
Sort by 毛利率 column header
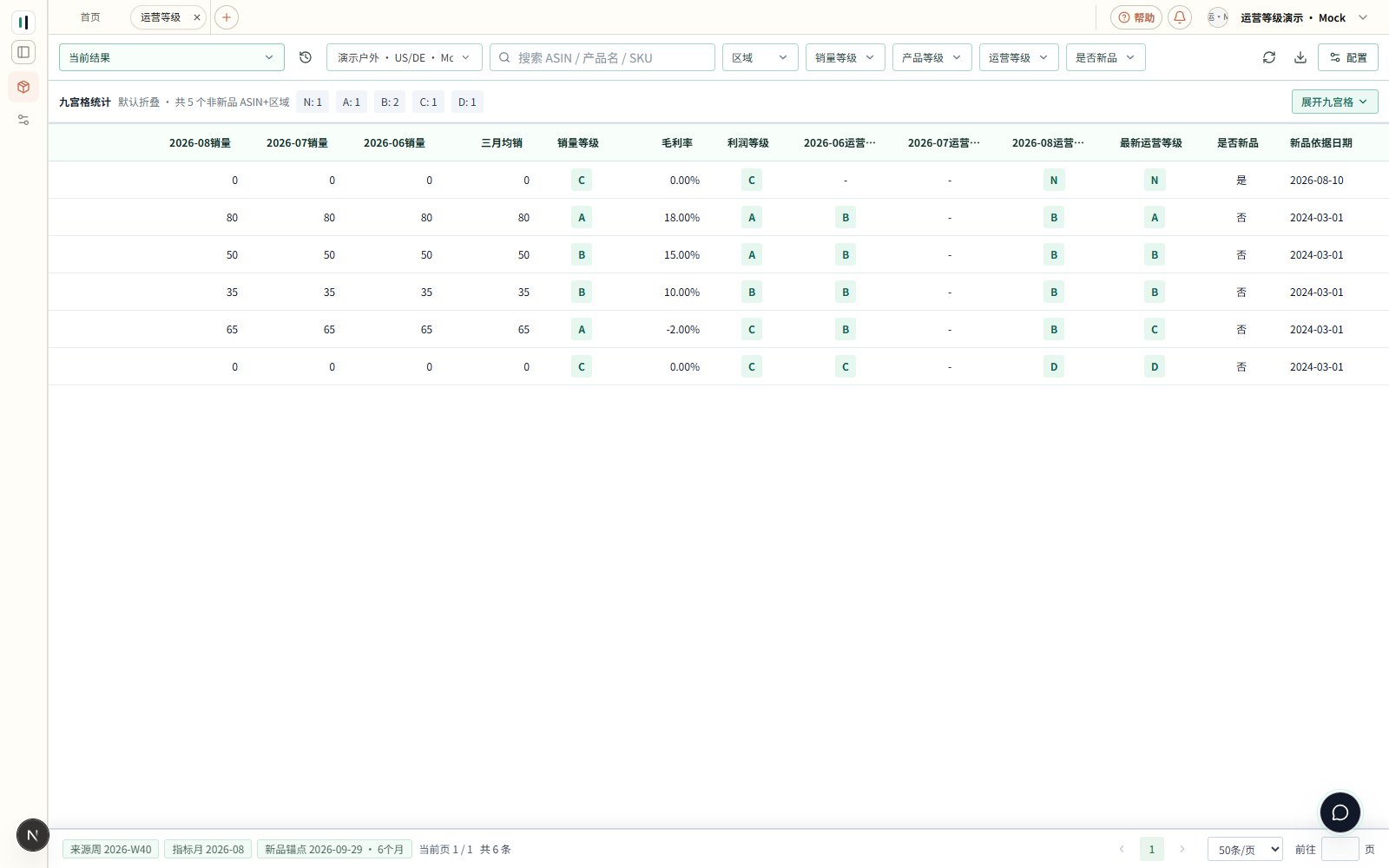677,142
